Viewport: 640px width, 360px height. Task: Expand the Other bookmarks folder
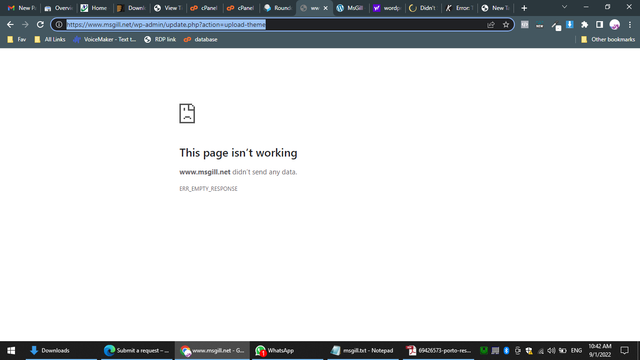(x=608, y=39)
